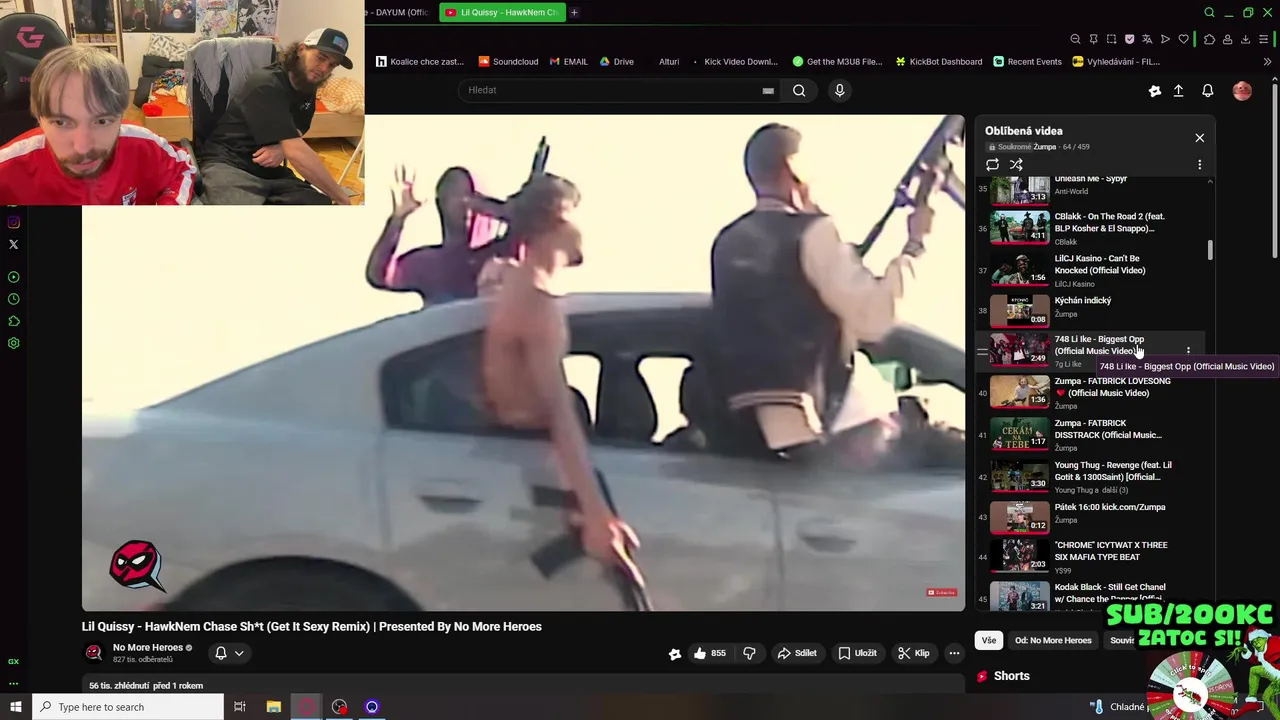
Task: Play Pátek 16:00 kick.com/Zumpa item
Action: coord(1090,516)
